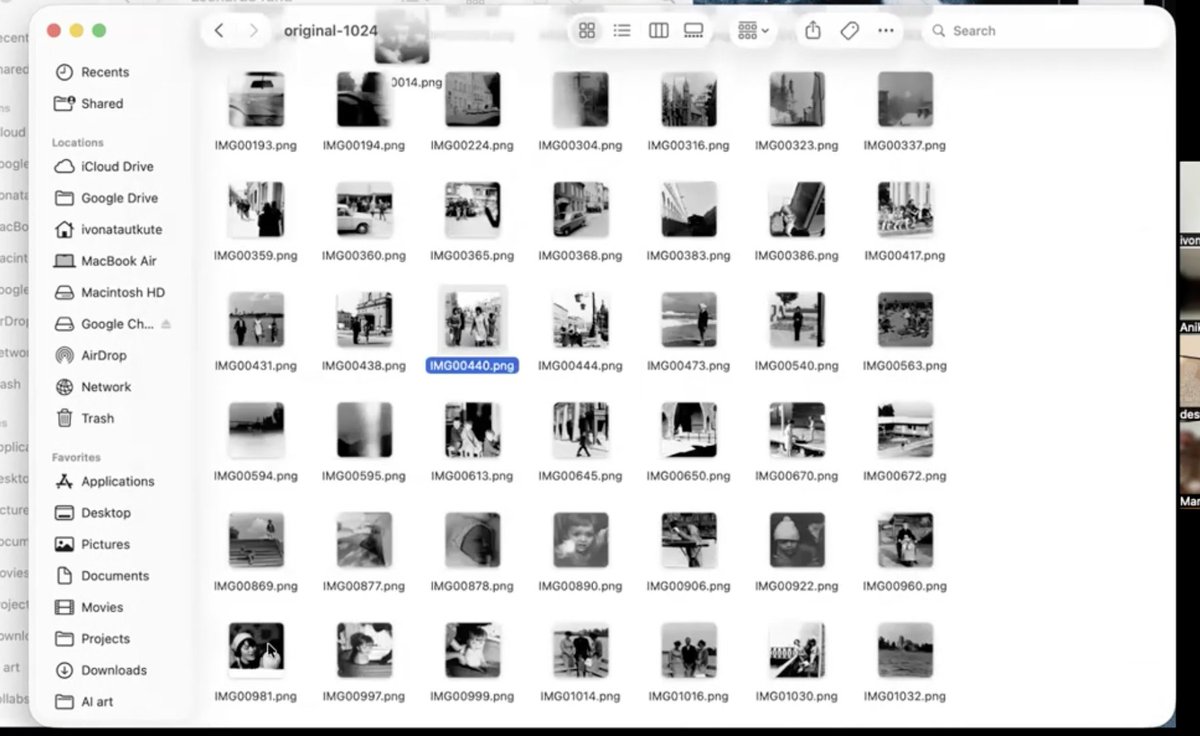Go back with the left chevron
Screen dimensions: 1200x736
point(219,31)
